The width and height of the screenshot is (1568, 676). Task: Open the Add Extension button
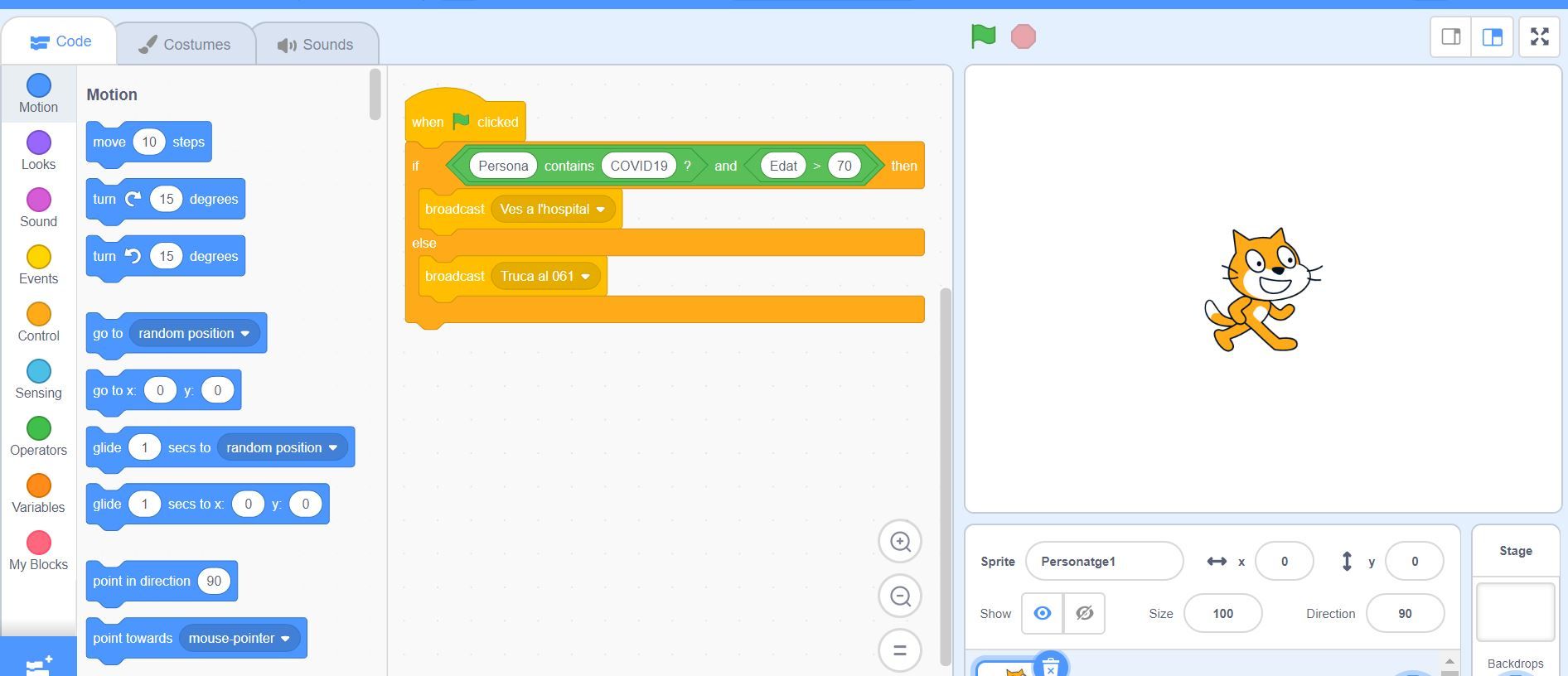click(38, 663)
